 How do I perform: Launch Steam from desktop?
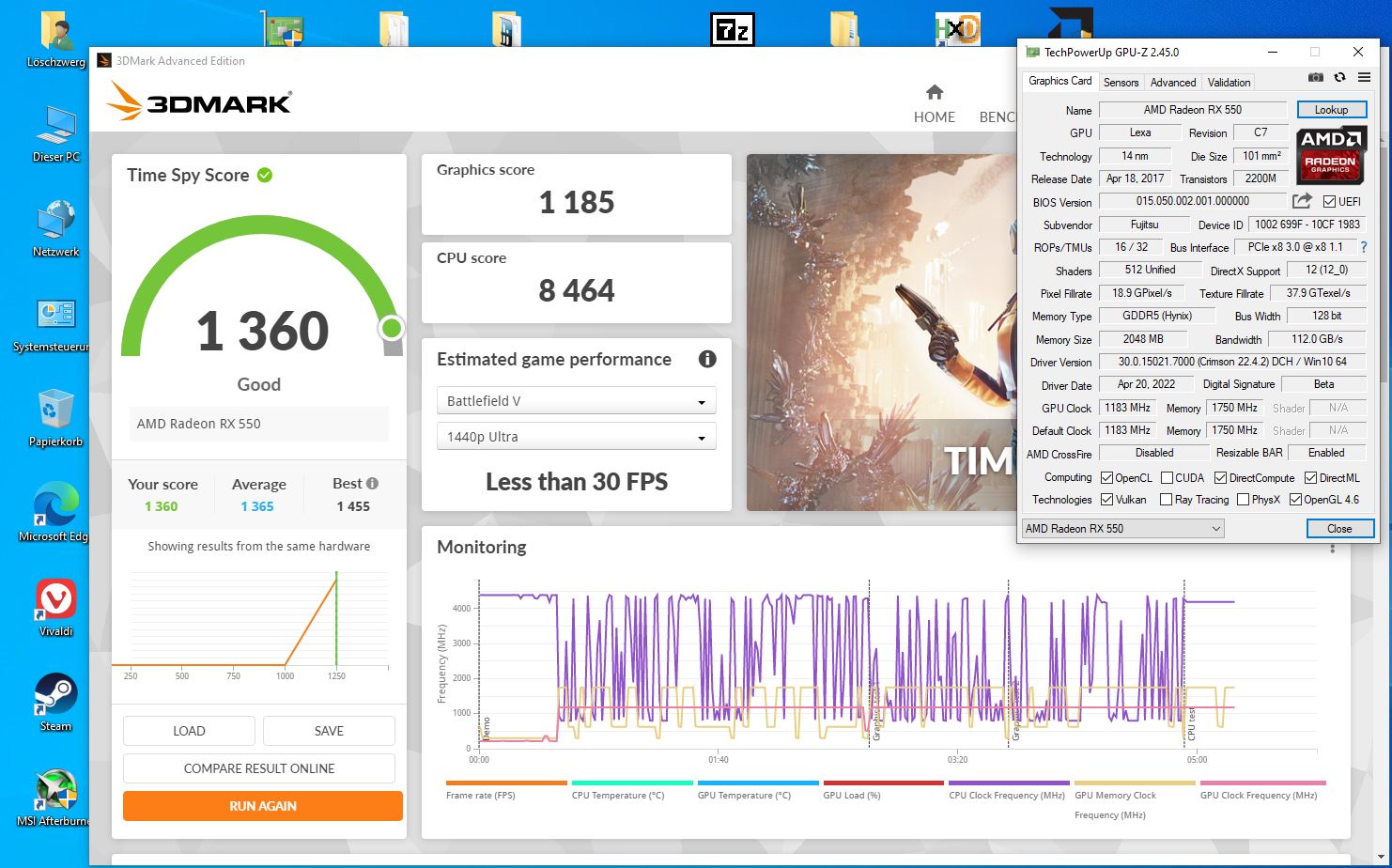pos(56,703)
